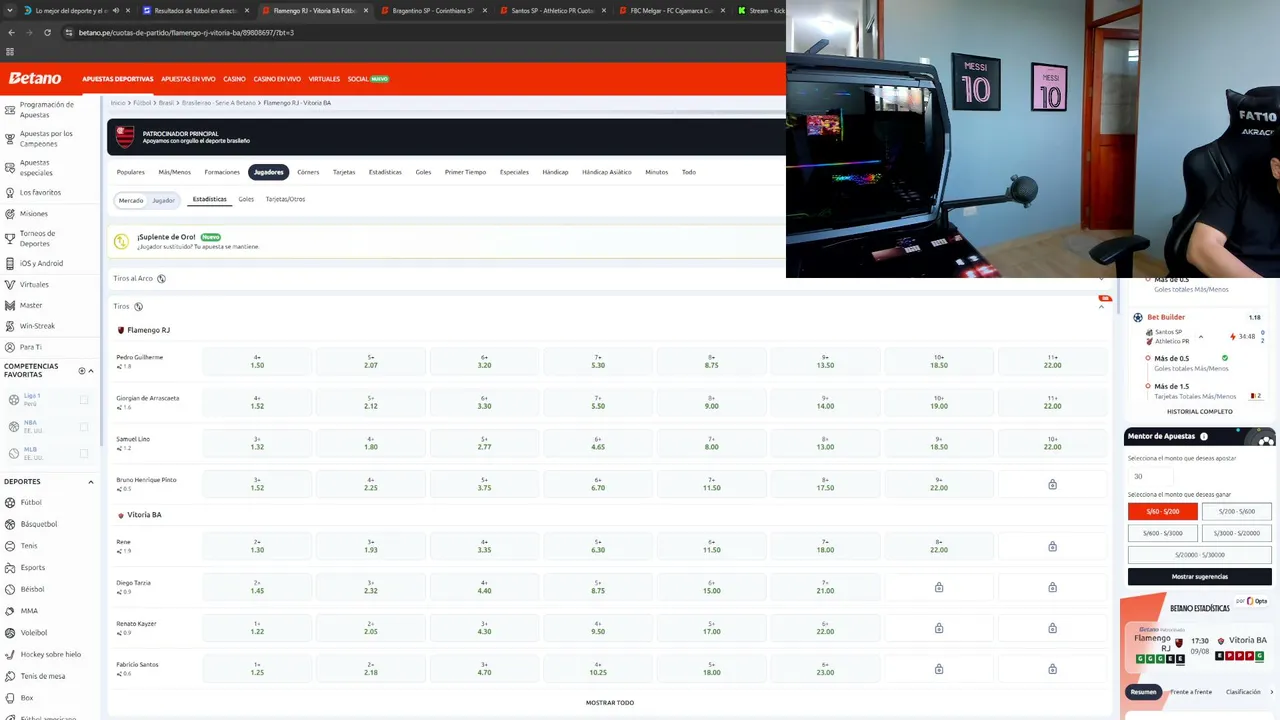Select the Hockey sobre hielo icon
1280x720 pixels.
9,654
